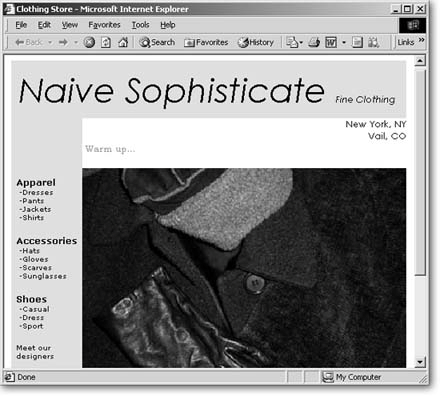Follow the Jackets link
The height and width of the screenshot is (396, 440).
coord(35,209)
